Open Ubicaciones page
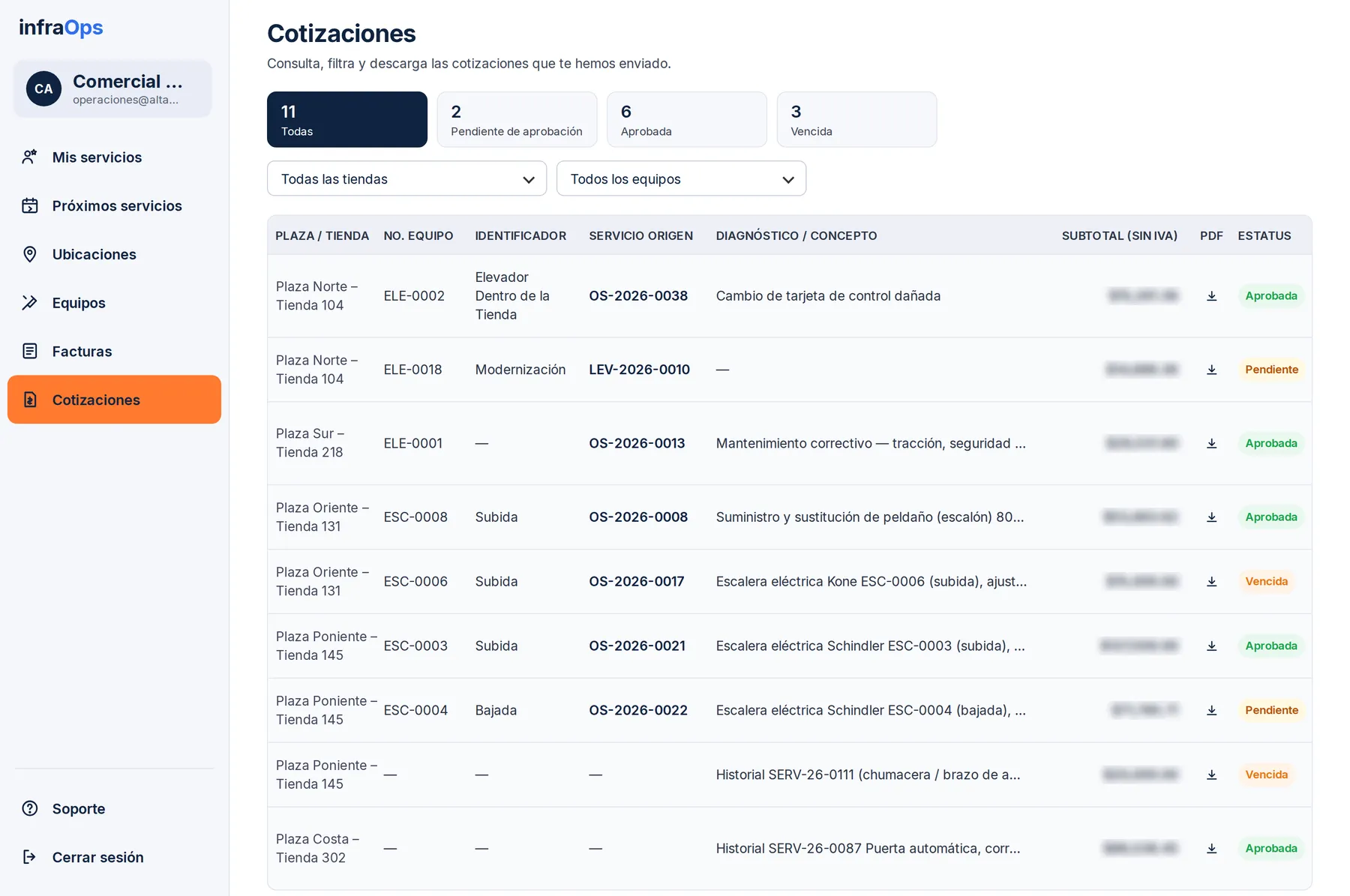 click(x=114, y=254)
